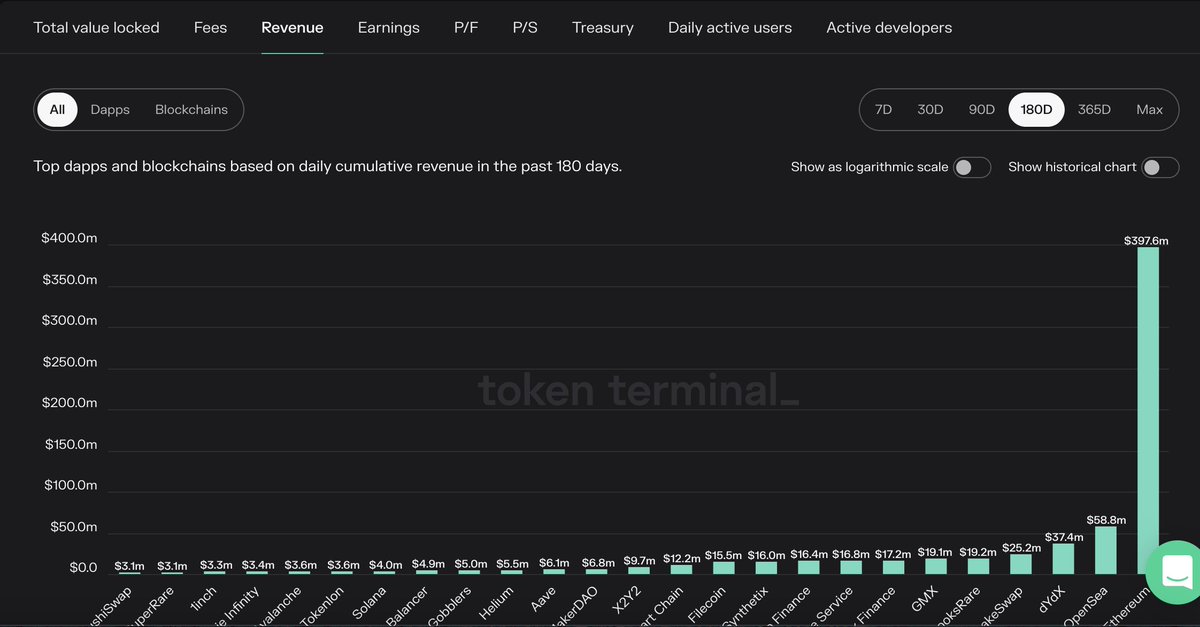The image size is (1200, 627).
Task: Switch the time range to 365D
Action: coord(1094,109)
